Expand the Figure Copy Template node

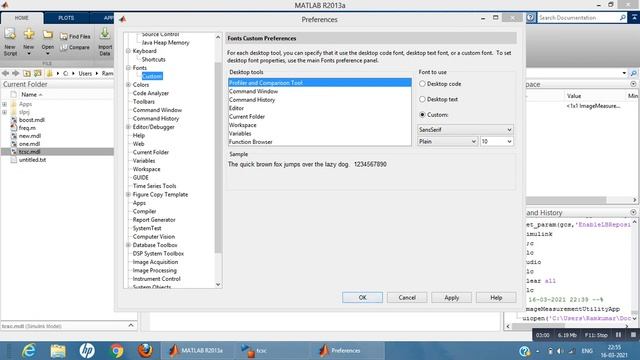point(128,194)
